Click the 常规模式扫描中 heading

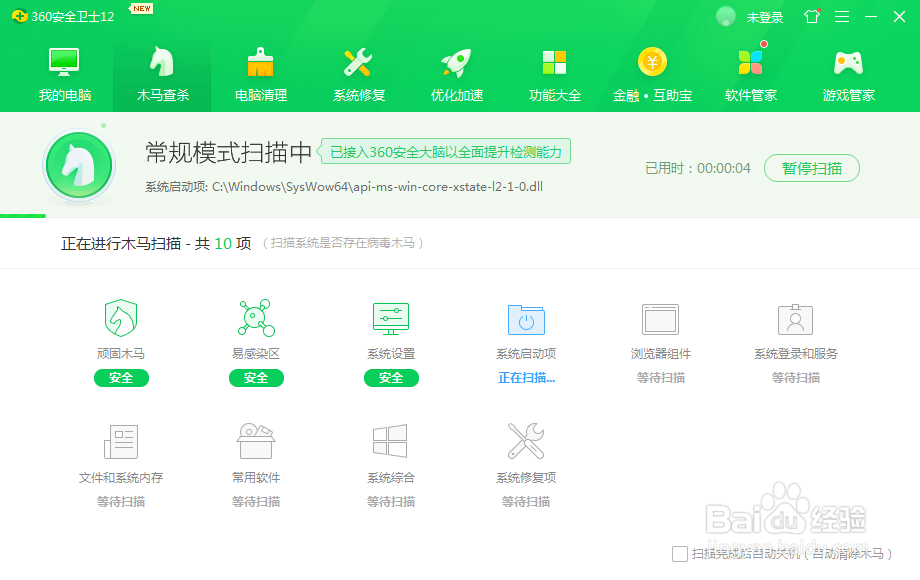tap(229, 152)
